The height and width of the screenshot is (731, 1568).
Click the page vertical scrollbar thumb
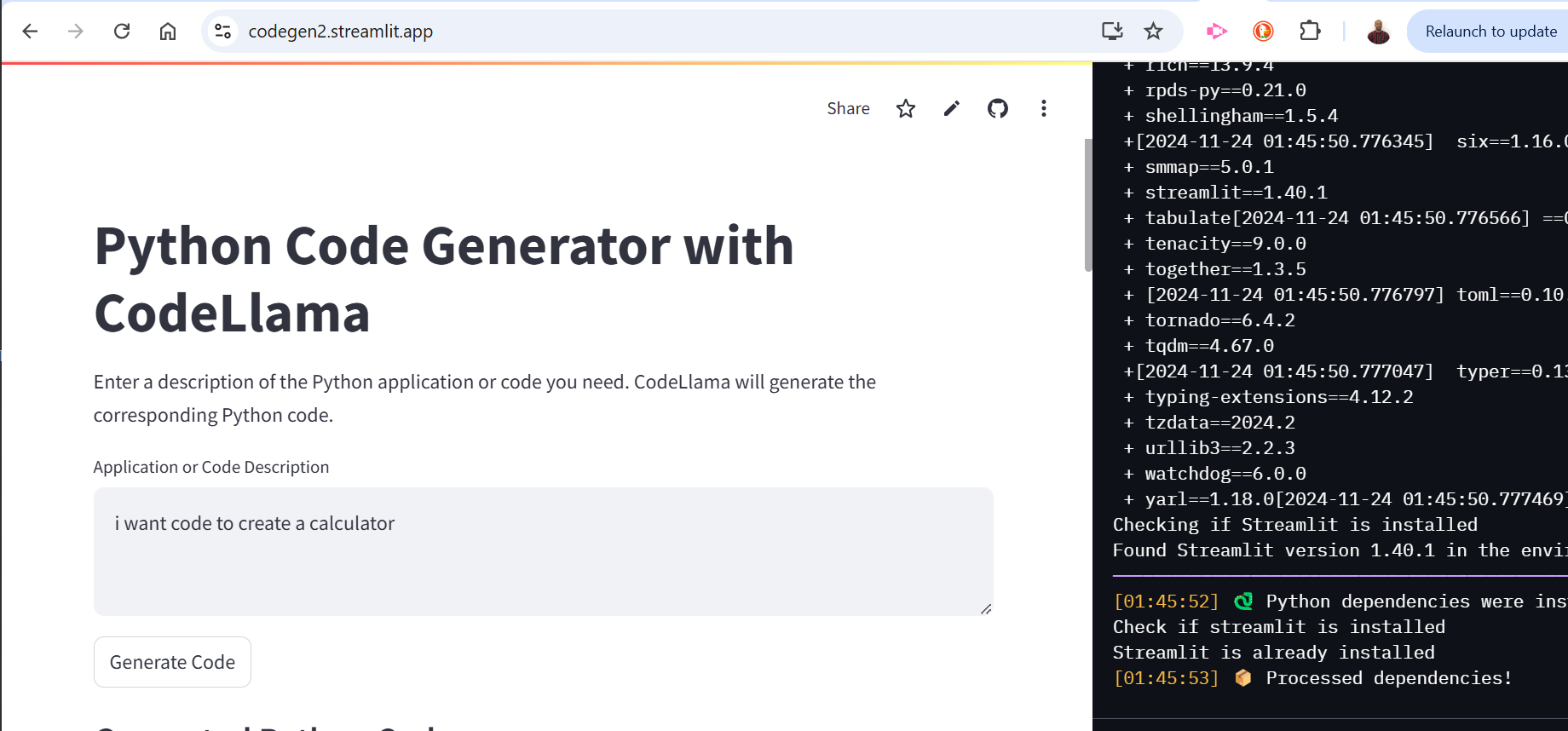coord(1087,204)
